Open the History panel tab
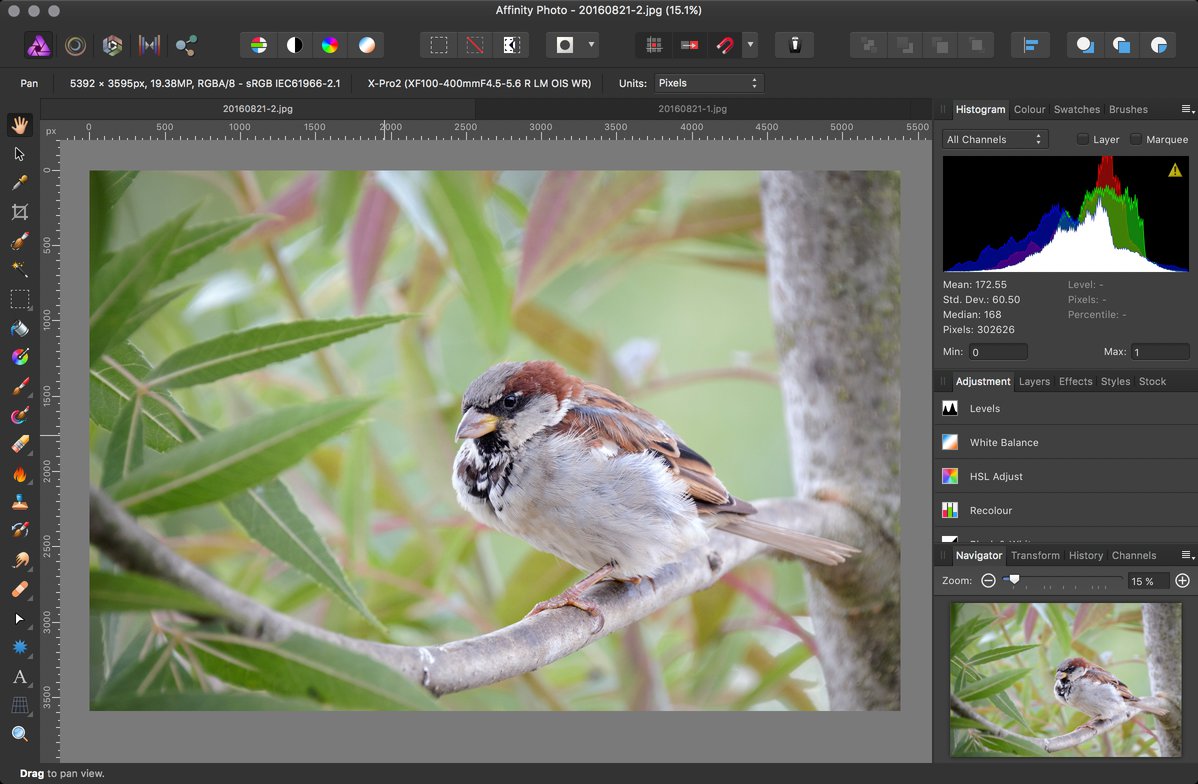This screenshot has height=784, width=1198. coord(1086,556)
